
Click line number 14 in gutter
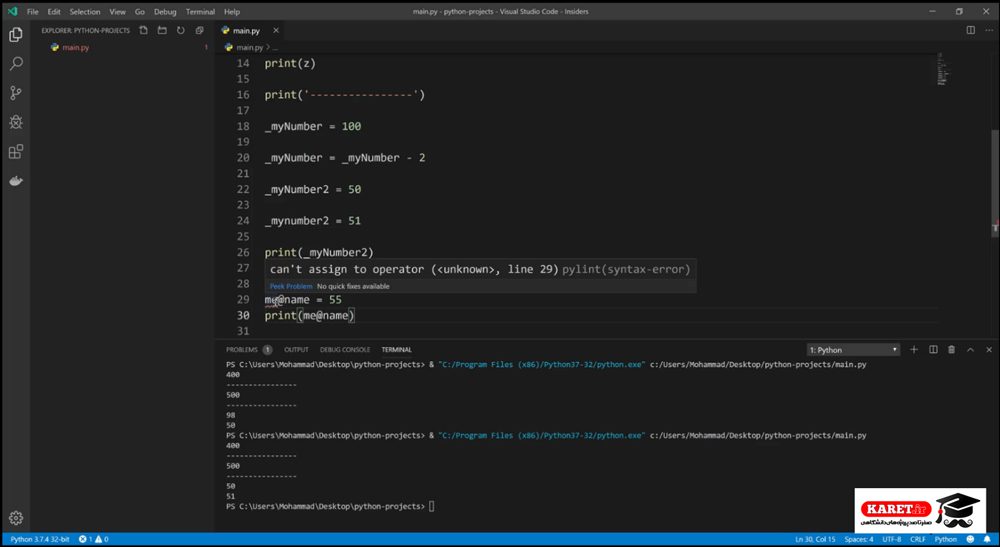pyautogui.click(x=243, y=63)
